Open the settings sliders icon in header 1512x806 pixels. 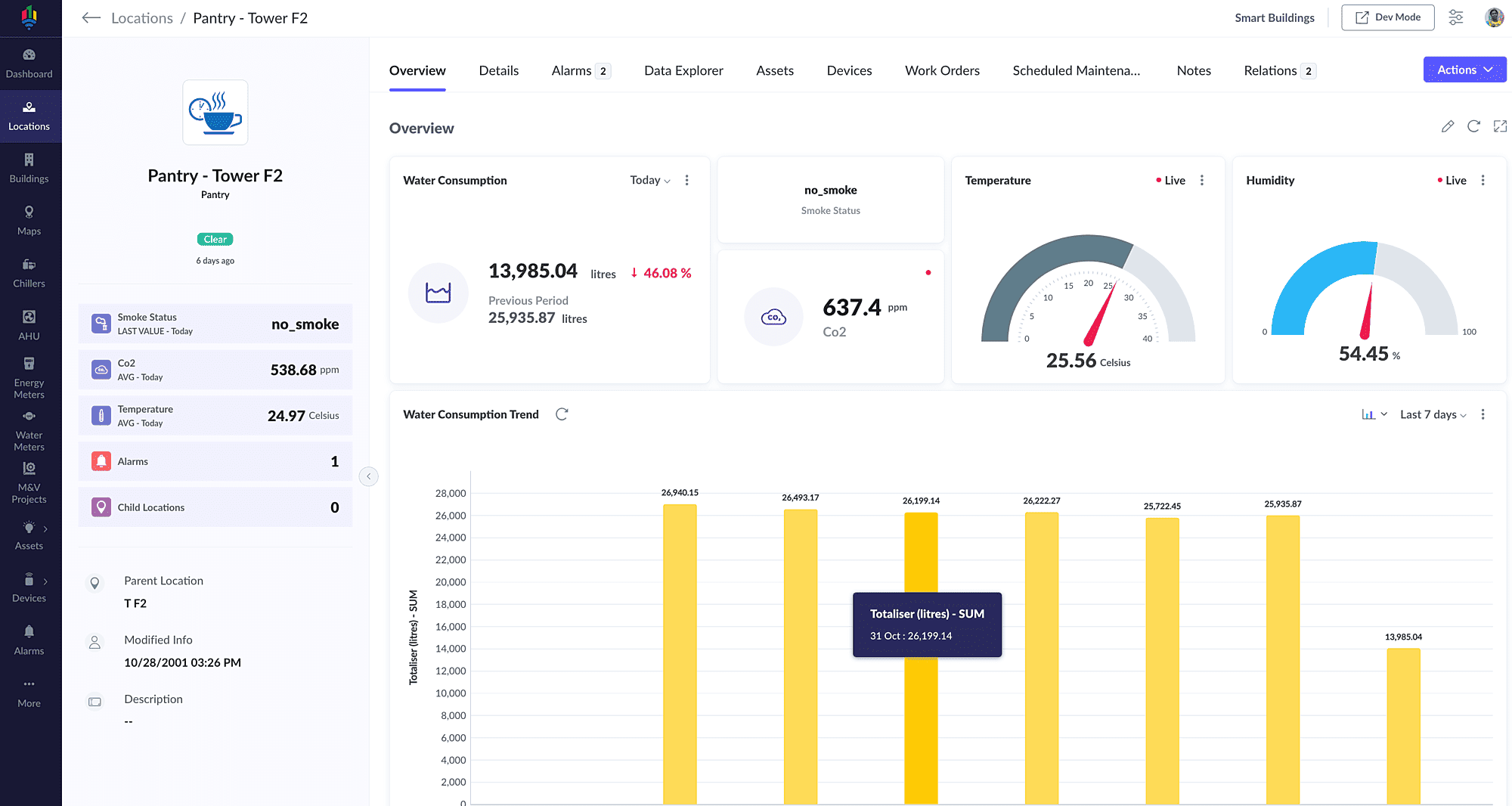pos(1455,17)
